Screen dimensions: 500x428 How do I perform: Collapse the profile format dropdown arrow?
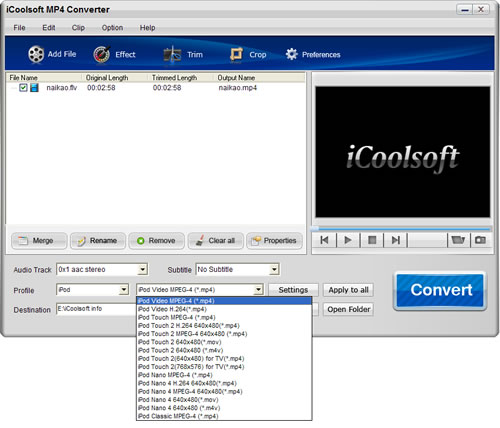258,290
